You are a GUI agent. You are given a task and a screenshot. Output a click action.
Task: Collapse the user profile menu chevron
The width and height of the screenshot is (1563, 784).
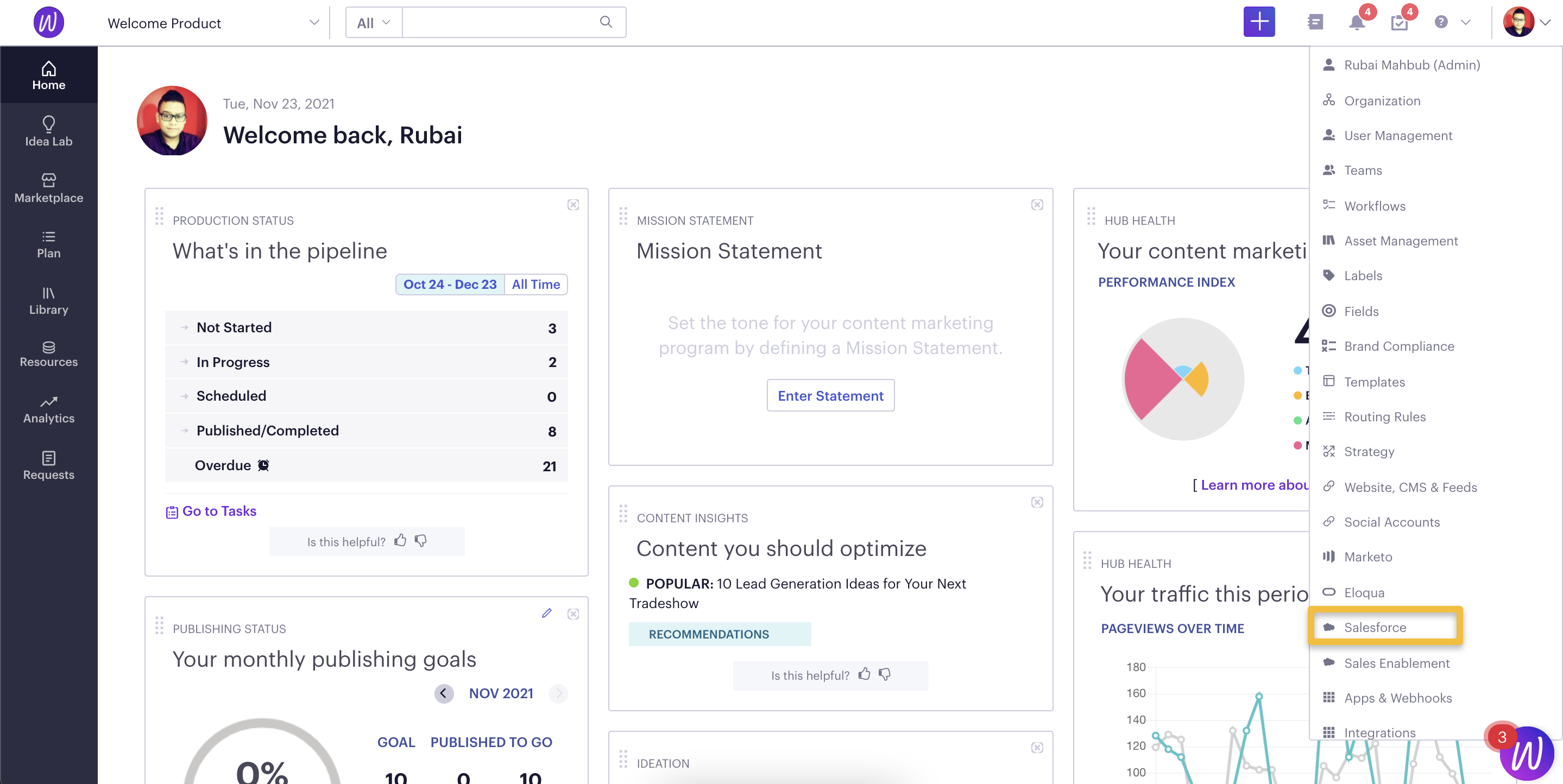[1546, 22]
